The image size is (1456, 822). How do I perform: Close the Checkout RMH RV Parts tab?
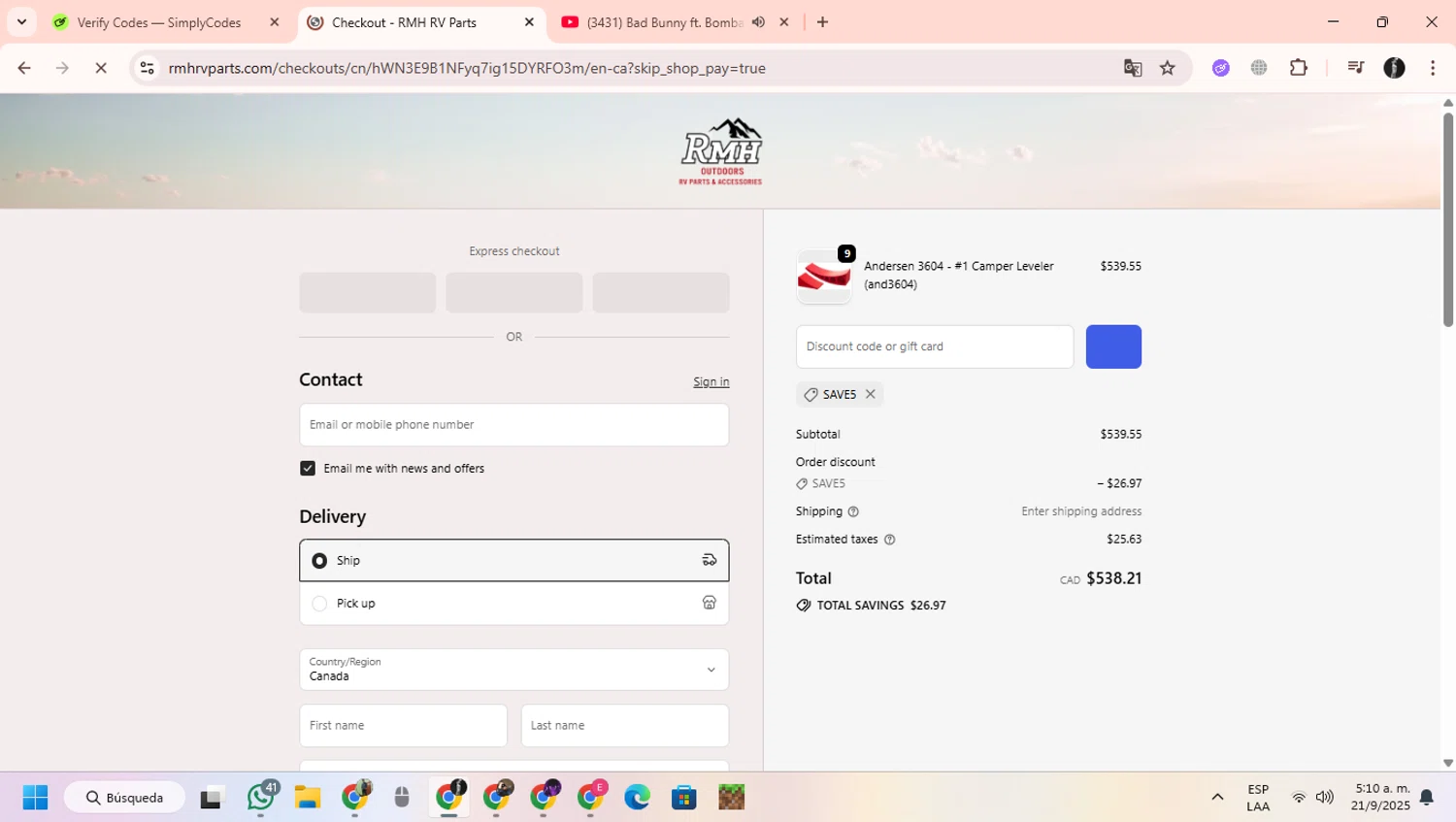529,22
